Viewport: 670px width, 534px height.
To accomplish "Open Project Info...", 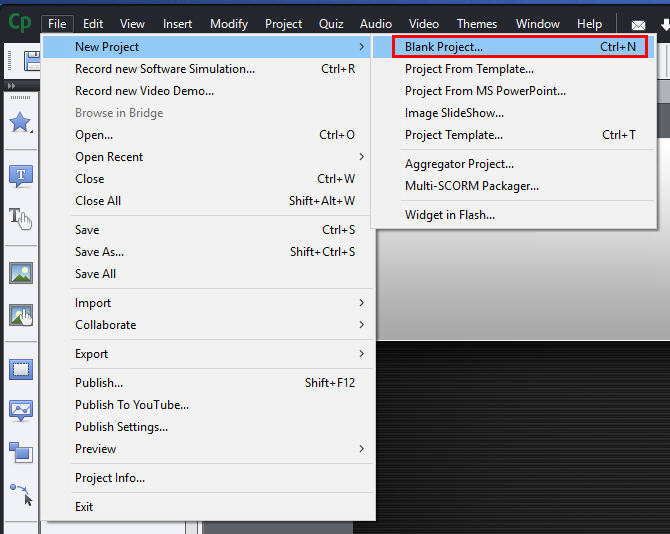I will pos(207,478).
